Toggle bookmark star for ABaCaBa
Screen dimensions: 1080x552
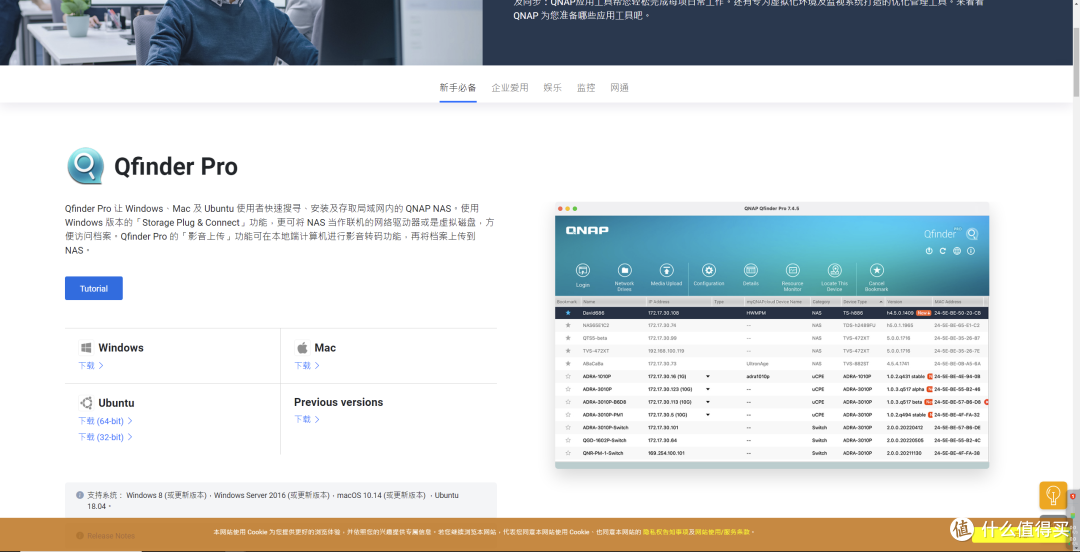point(568,364)
